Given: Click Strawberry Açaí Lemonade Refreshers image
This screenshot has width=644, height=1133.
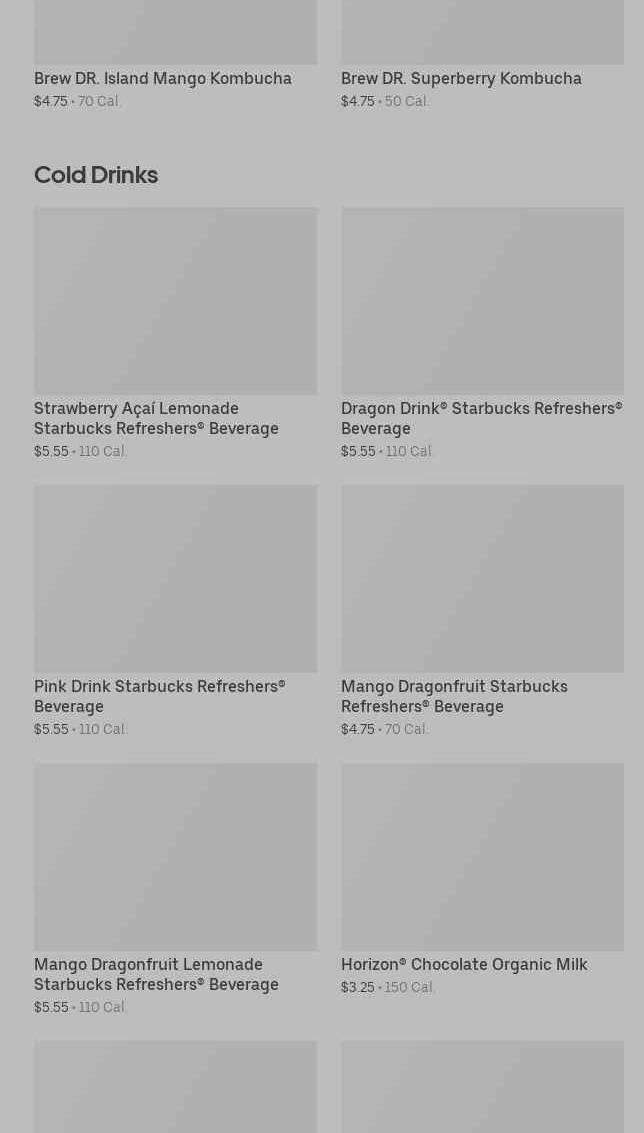Looking at the screenshot, I should (x=175, y=300).
